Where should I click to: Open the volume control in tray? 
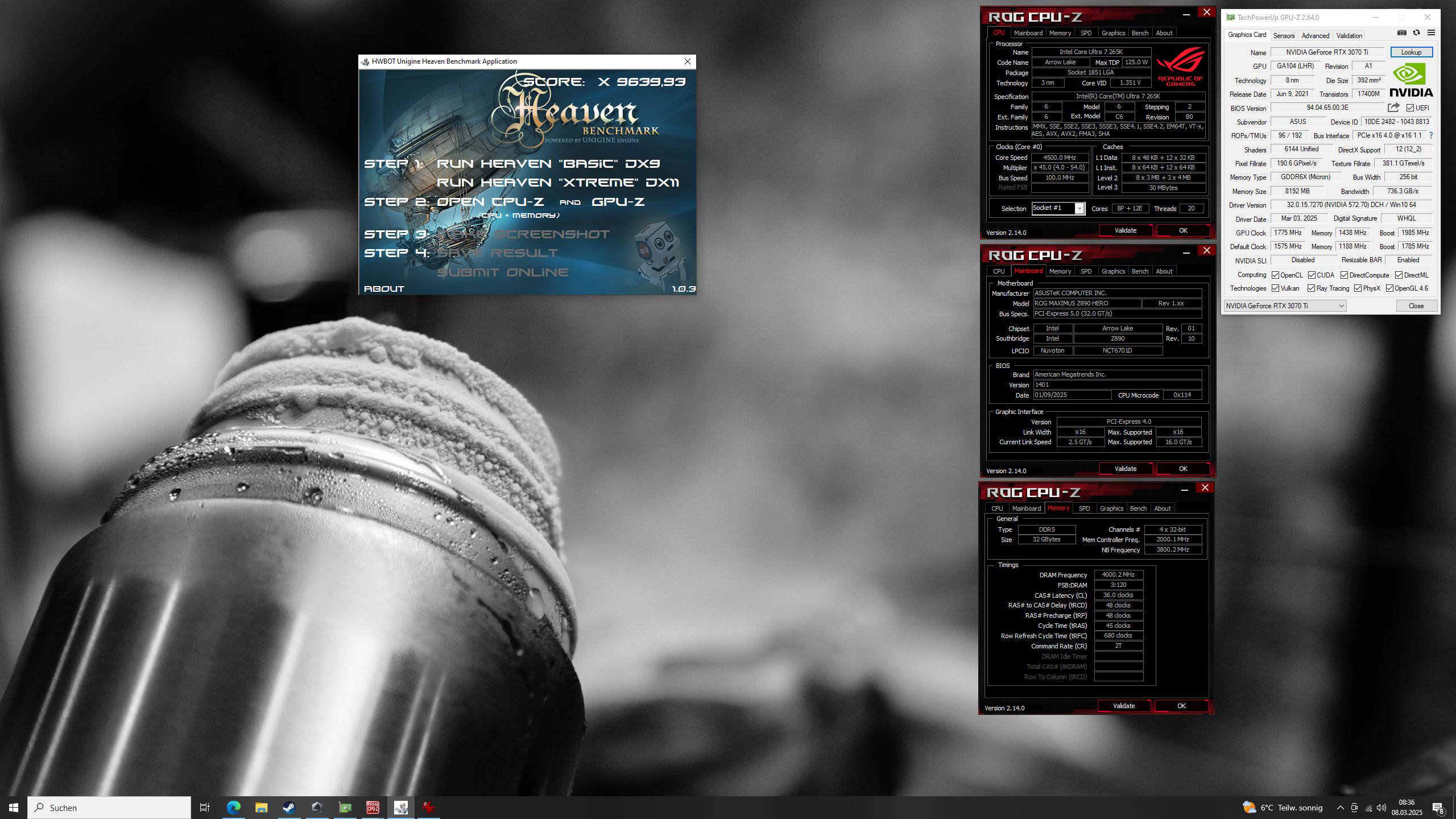1382,807
